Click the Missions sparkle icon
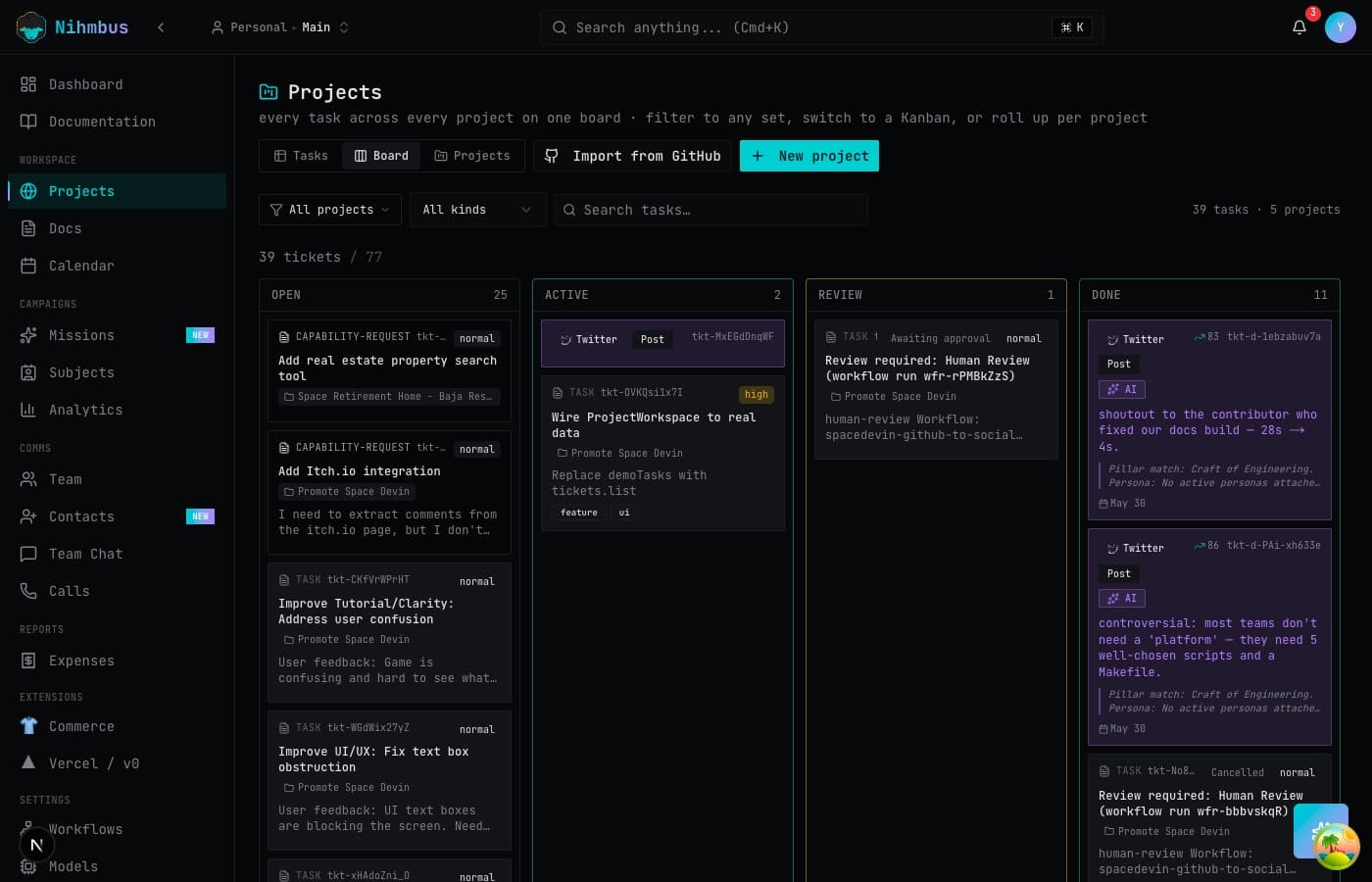 pos(28,335)
